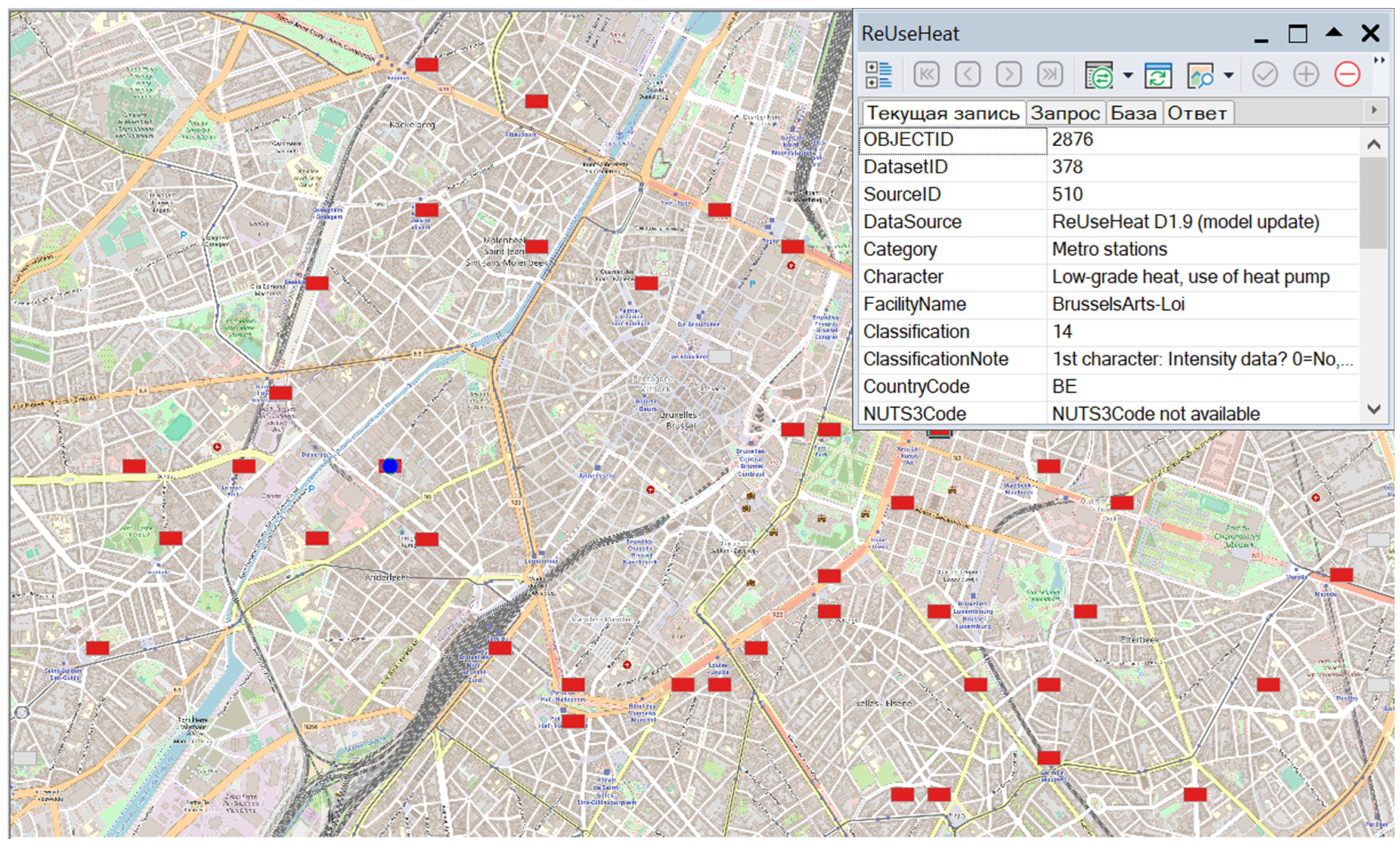
Task: Roll up the ReUseHeat panel with the triangle button
Action: [x=1334, y=33]
